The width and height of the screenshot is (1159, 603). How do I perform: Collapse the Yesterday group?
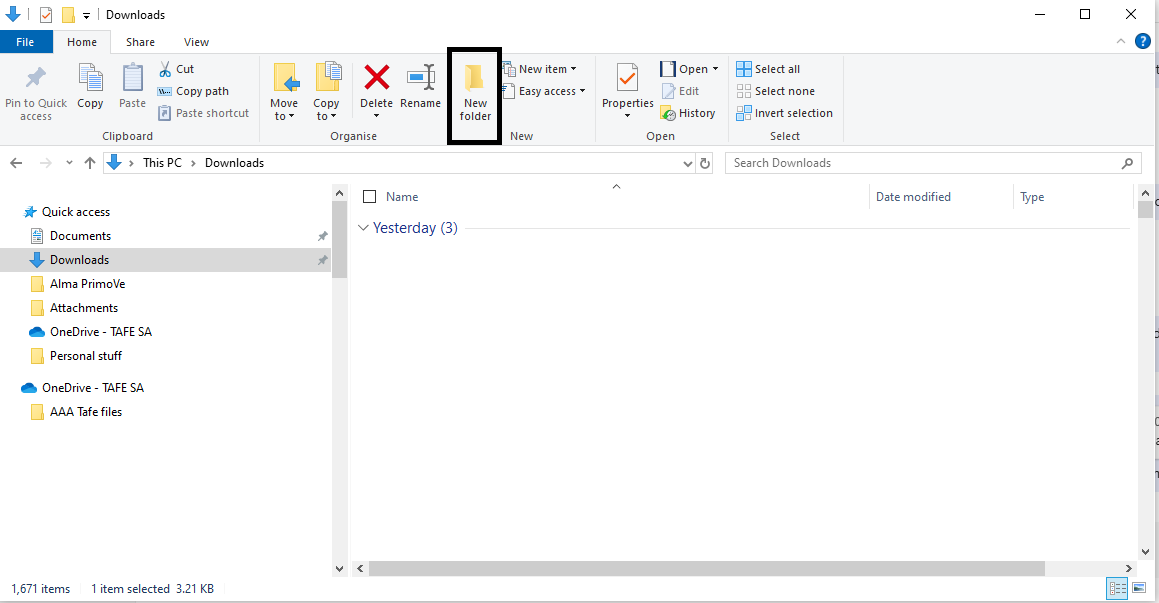(x=363, y=228)
